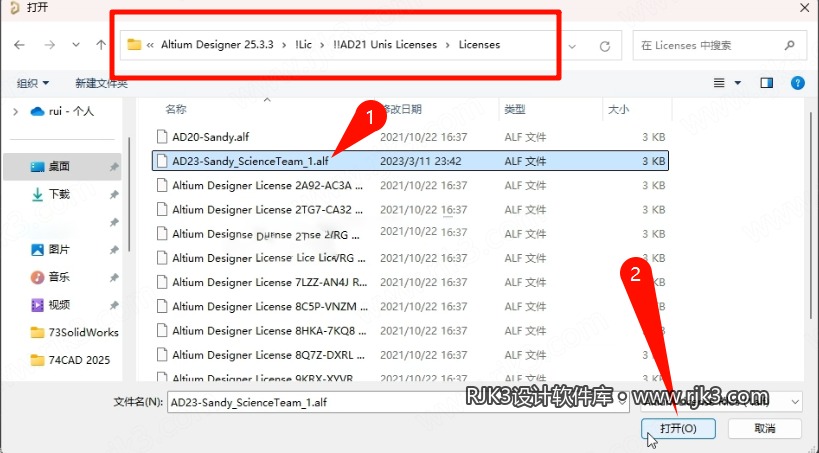
Task: Change view layout icon
Action: (x=719, y=83)
